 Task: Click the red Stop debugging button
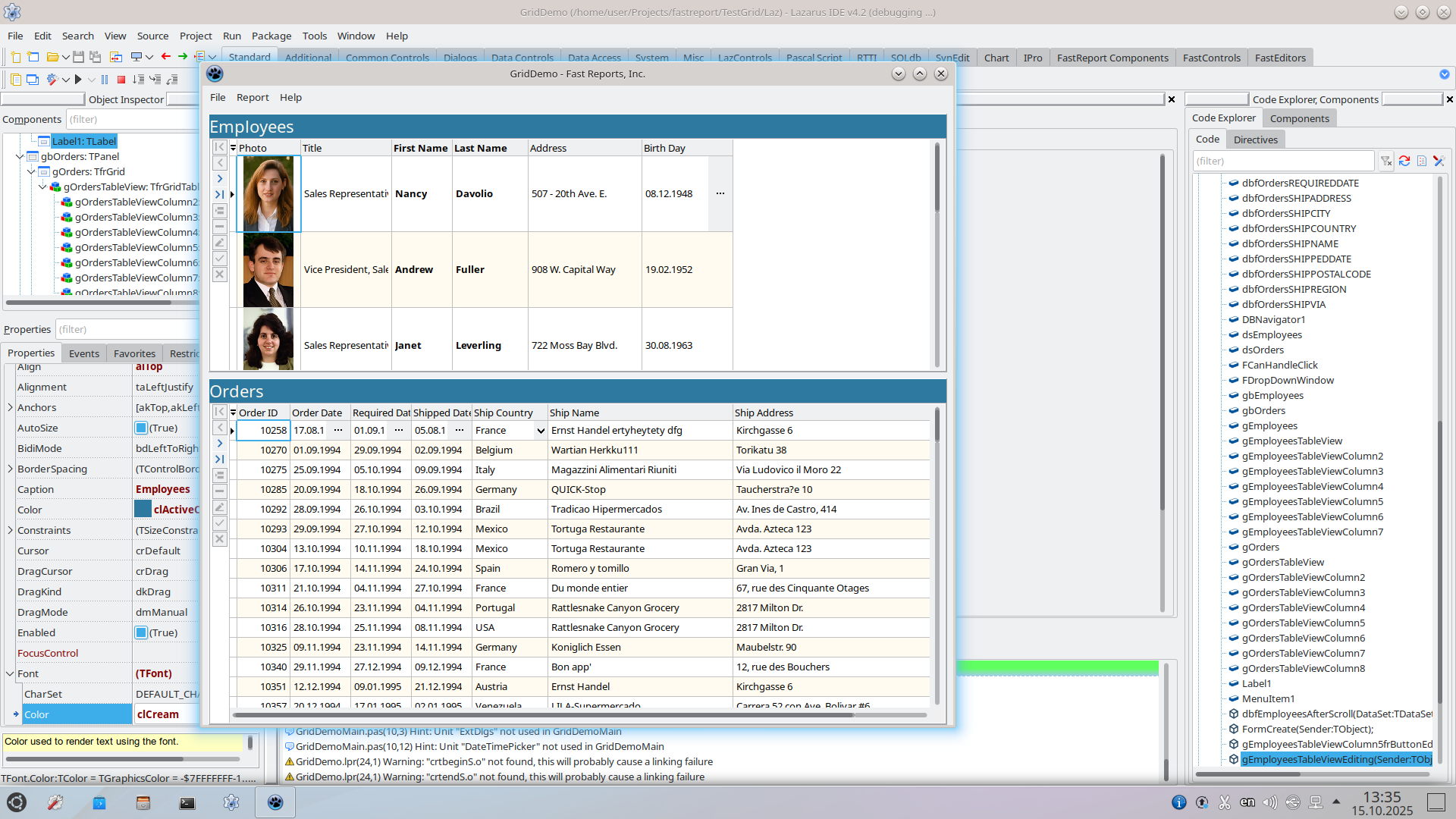pos(121,80)
